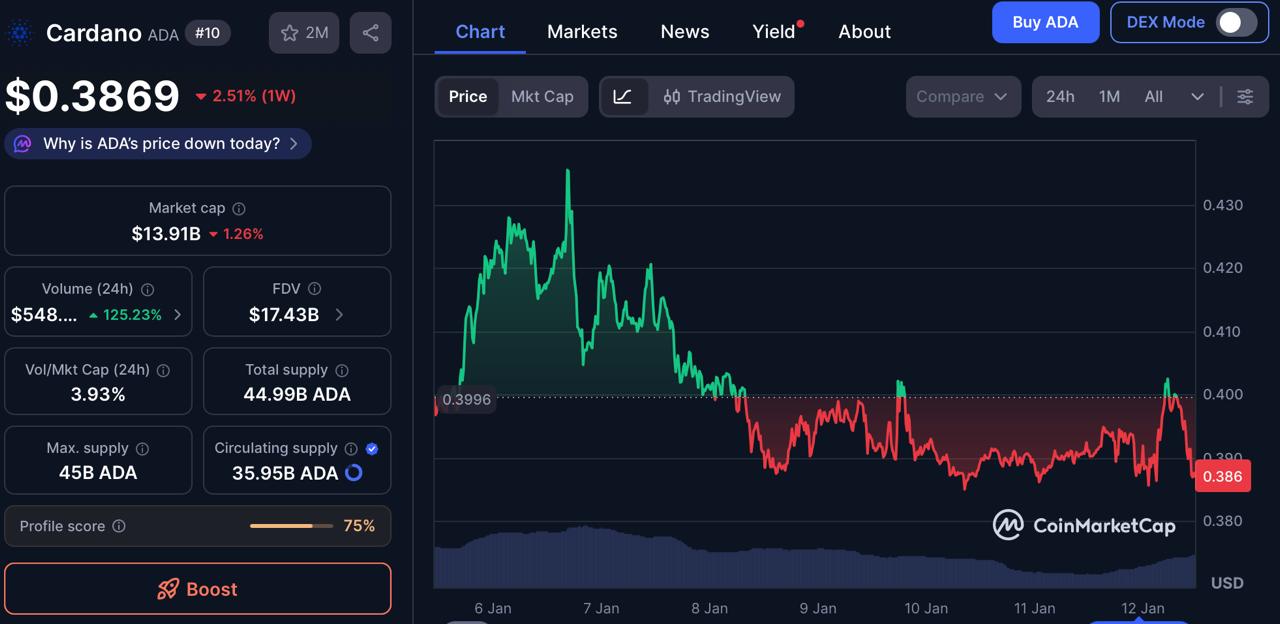Click the Profile score progress bar
This screenshot has height=624, width=1280.
point(291,524)
